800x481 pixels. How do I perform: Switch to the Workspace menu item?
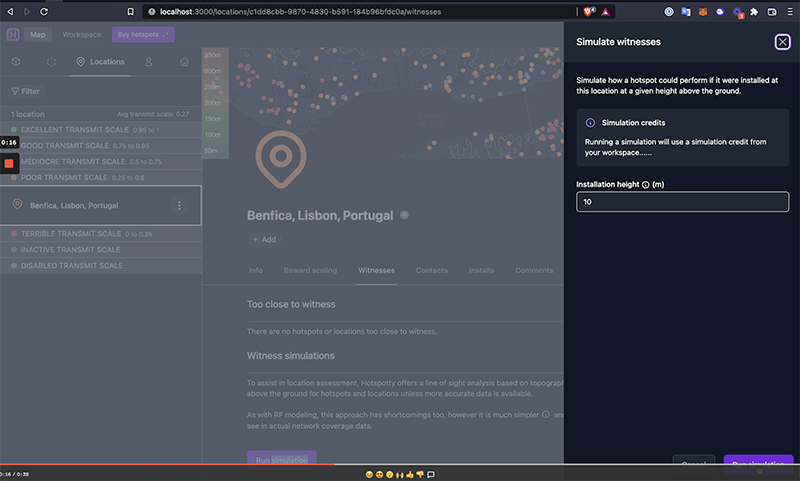[x=81, y=34]
